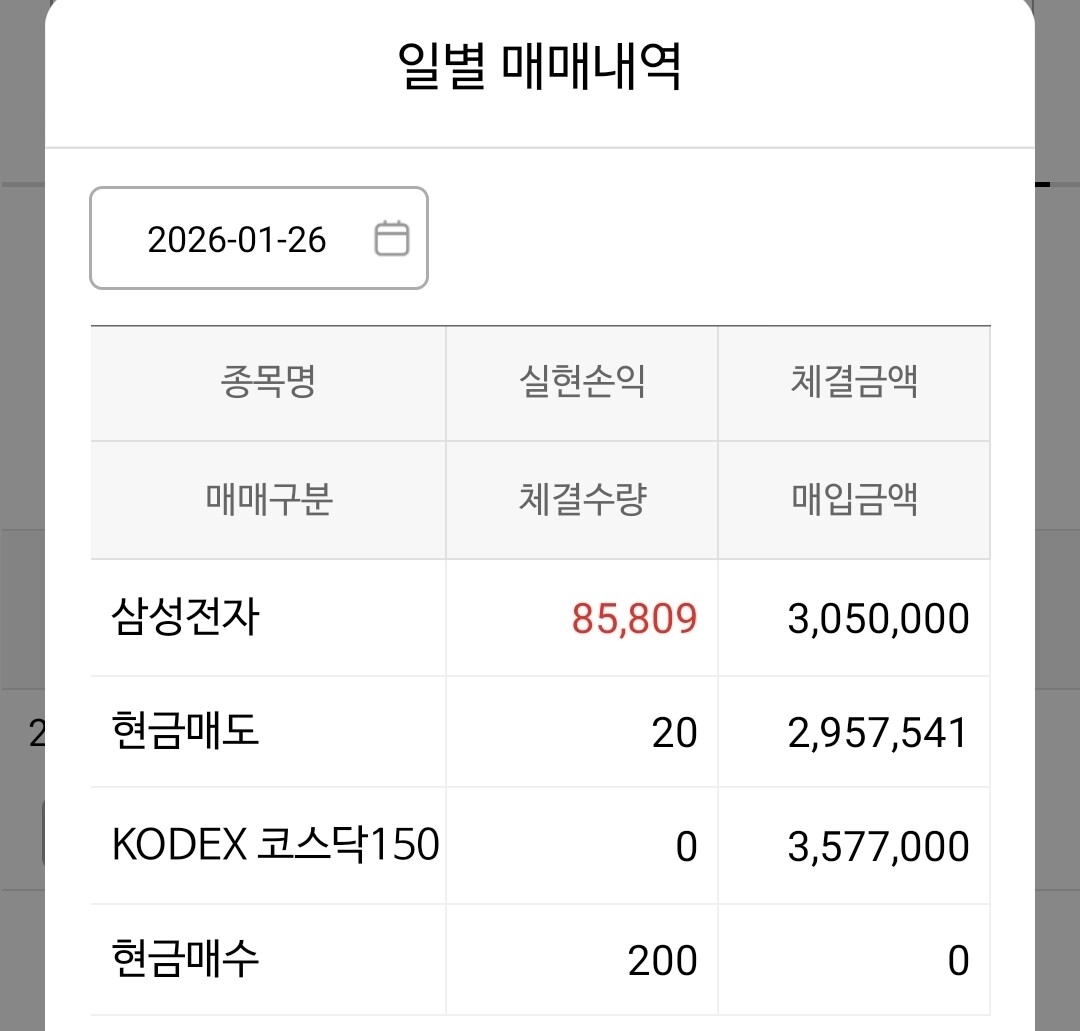Screen dimensions: 1080x1031
Task: Open the calendar icon date picker
Action: pyautogui.click(x=391, y=239)
